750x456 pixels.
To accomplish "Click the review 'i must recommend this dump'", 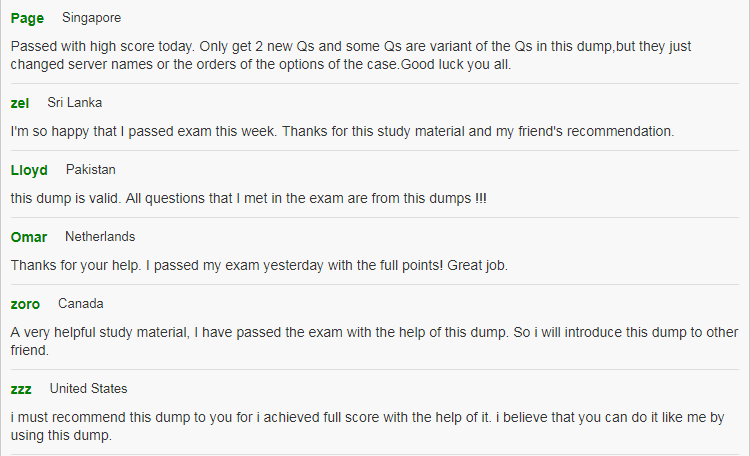I will 367,426.
